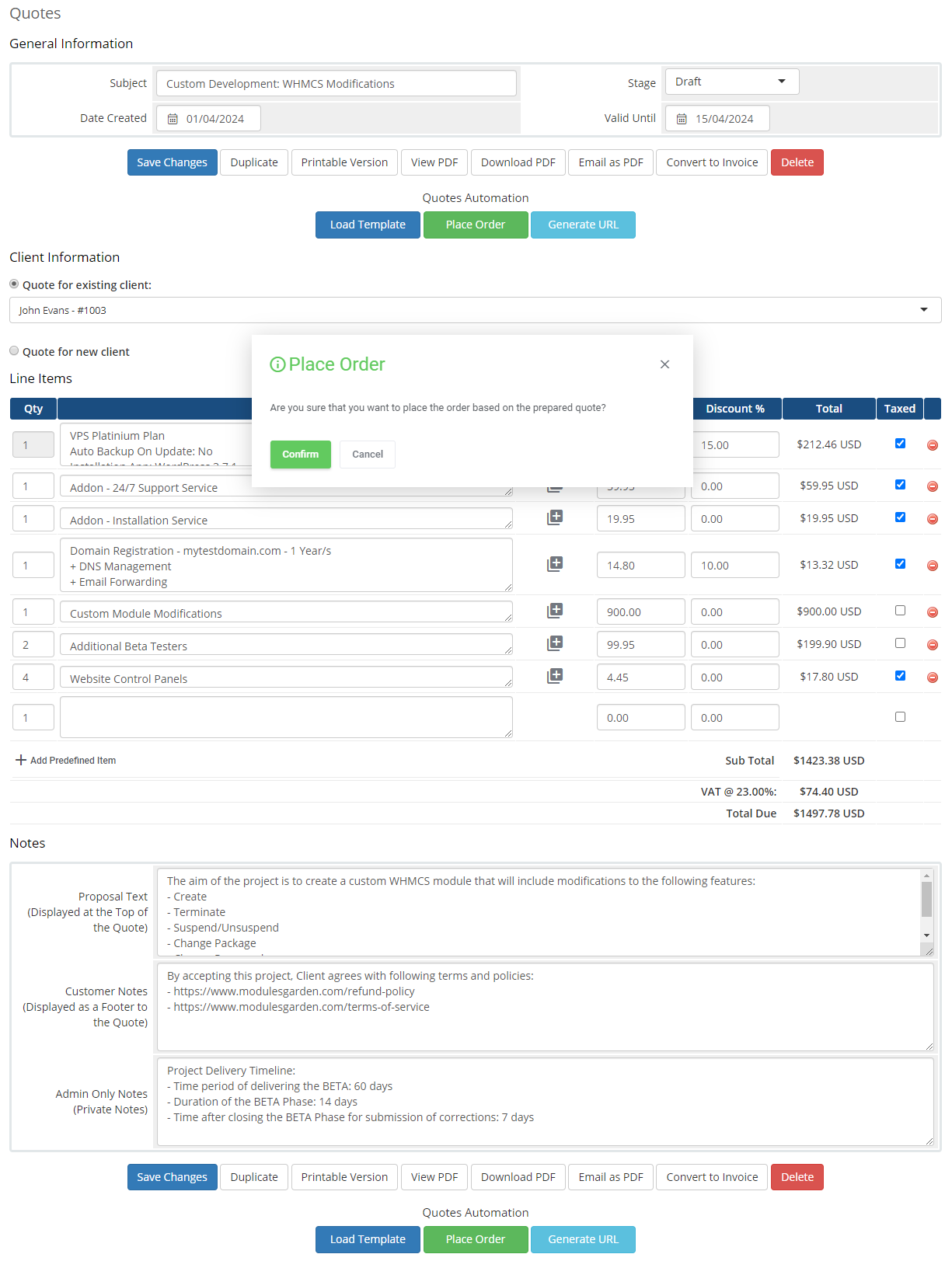The width and height of the screenshot is (952, 1261).
Task: Open the Stage dropdown showing Draft
Action: (731, 82)
